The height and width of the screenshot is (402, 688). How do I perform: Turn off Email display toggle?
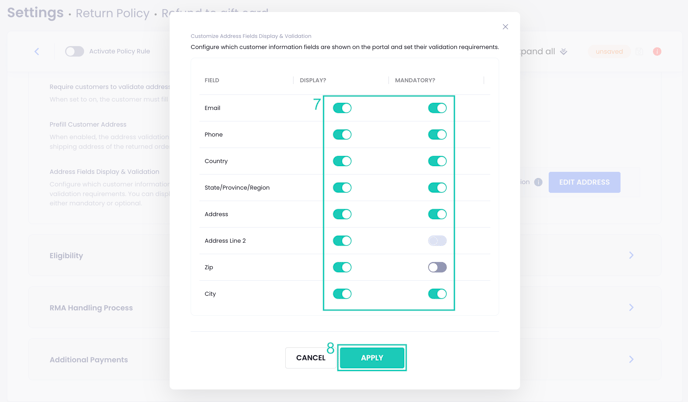click(342, 108)
